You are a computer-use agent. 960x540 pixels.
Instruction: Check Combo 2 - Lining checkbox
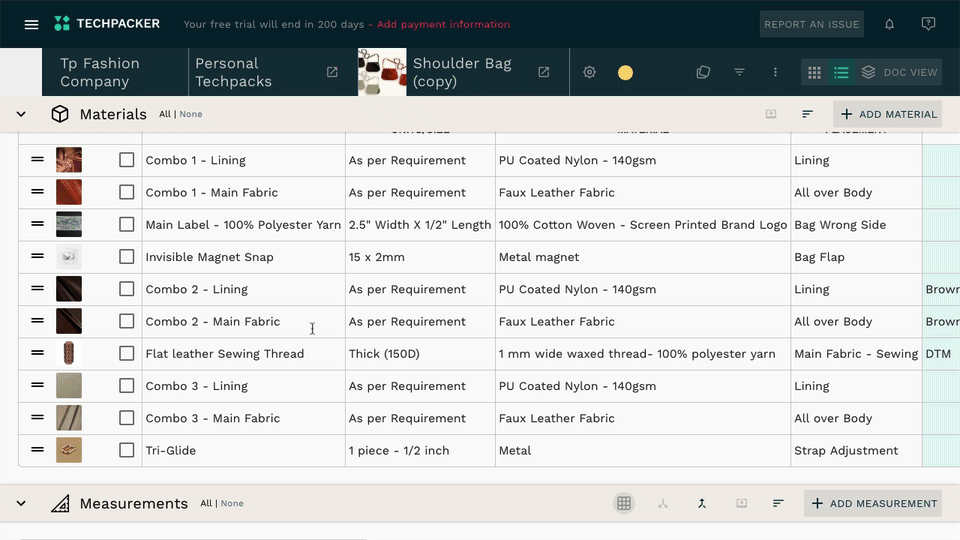(127, 289)
